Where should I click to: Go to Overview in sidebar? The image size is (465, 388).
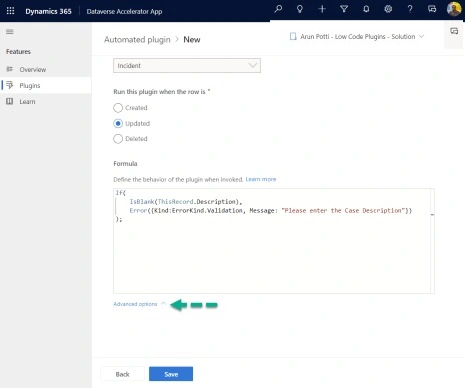[x=33, y=69]
